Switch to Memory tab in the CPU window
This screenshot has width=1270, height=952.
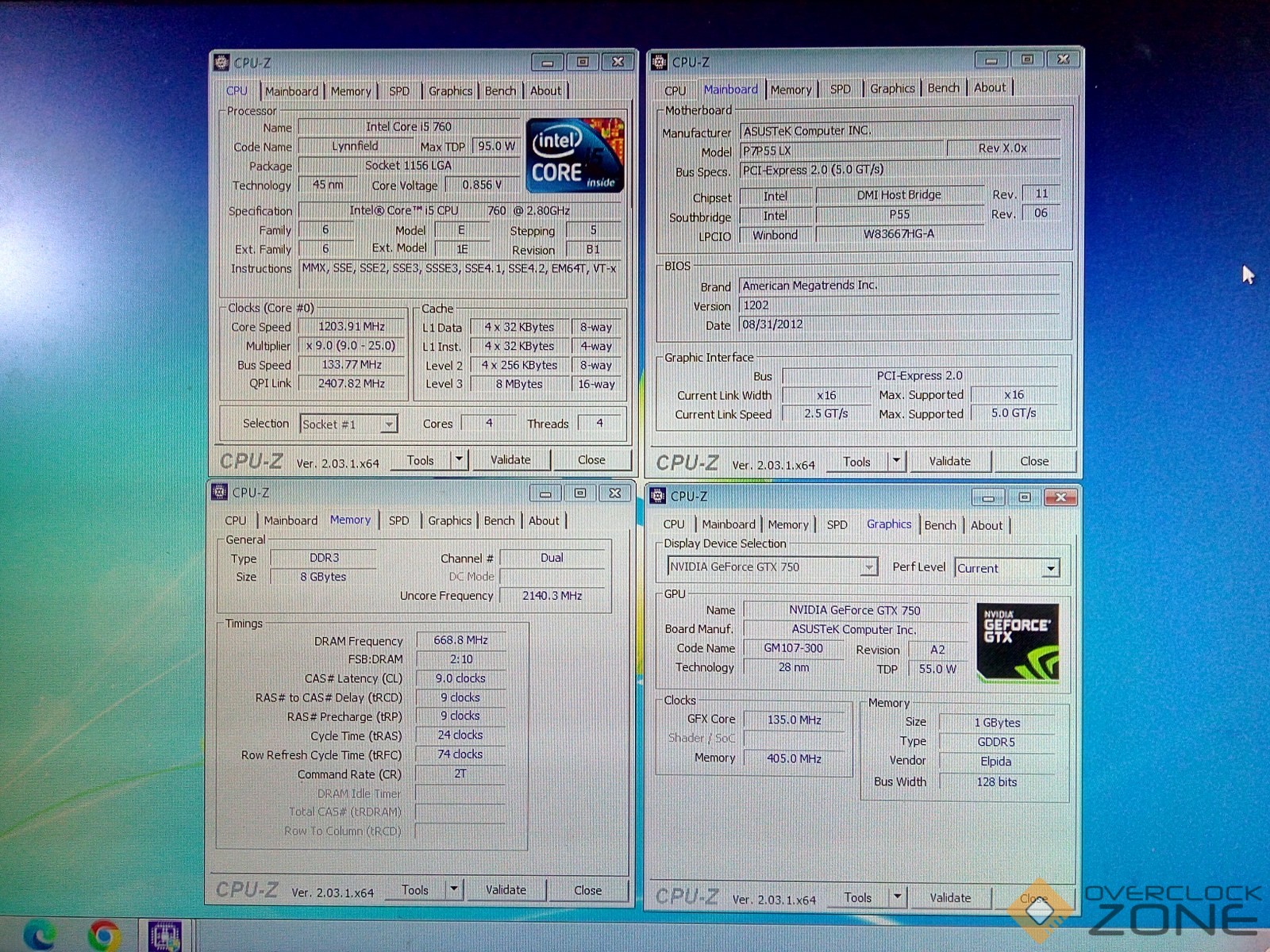pyautogui.click(x=351, y=91)
